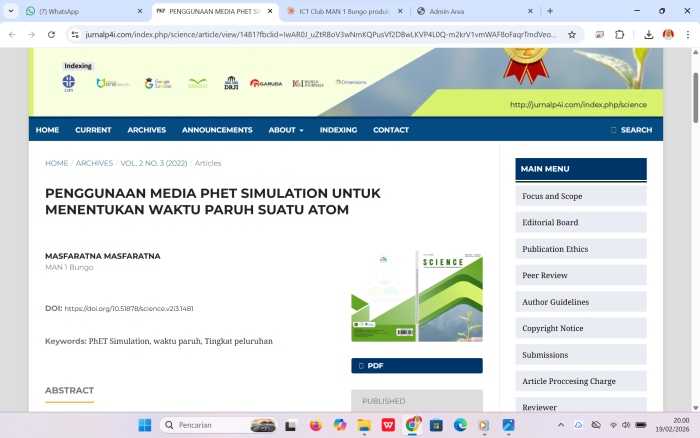
Task: Click the Science journal cover thumbnail
Action: (x=417, y=296)
